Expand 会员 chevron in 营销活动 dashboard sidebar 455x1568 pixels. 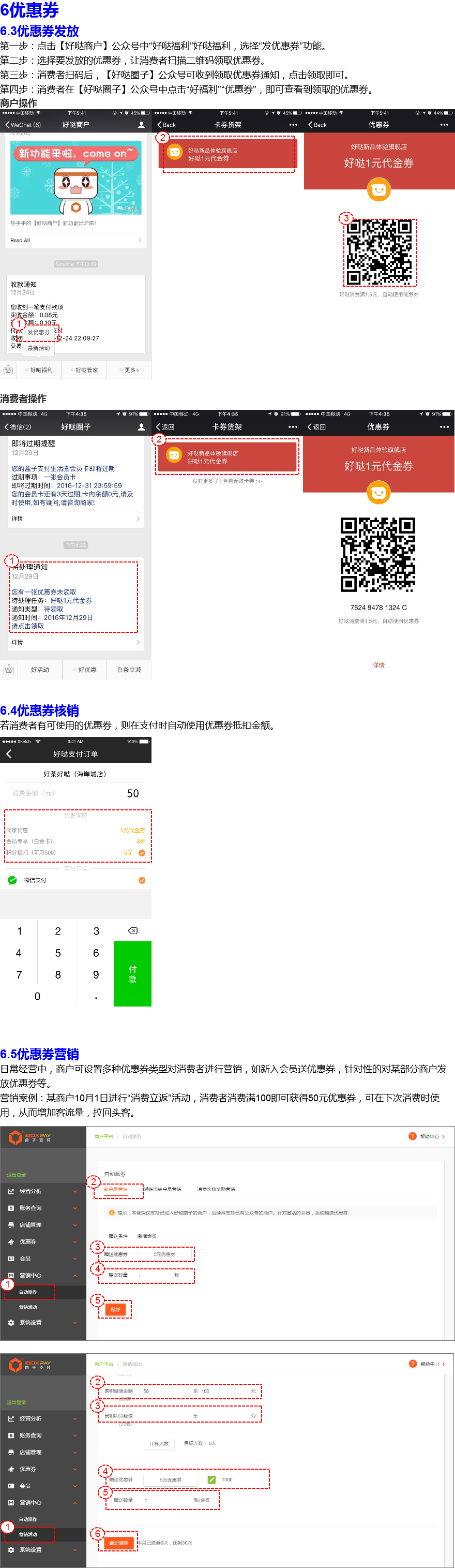[75, 1486]
